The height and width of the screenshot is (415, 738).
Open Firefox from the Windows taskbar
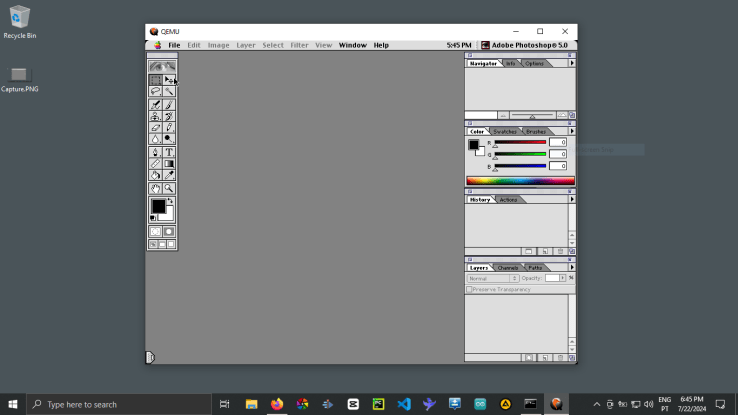[277, 404]
